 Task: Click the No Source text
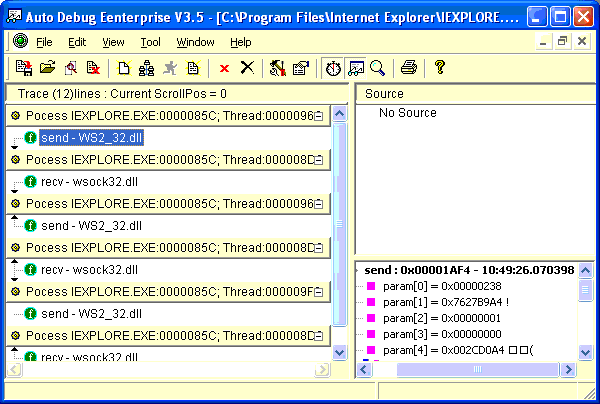pos(408,112)
